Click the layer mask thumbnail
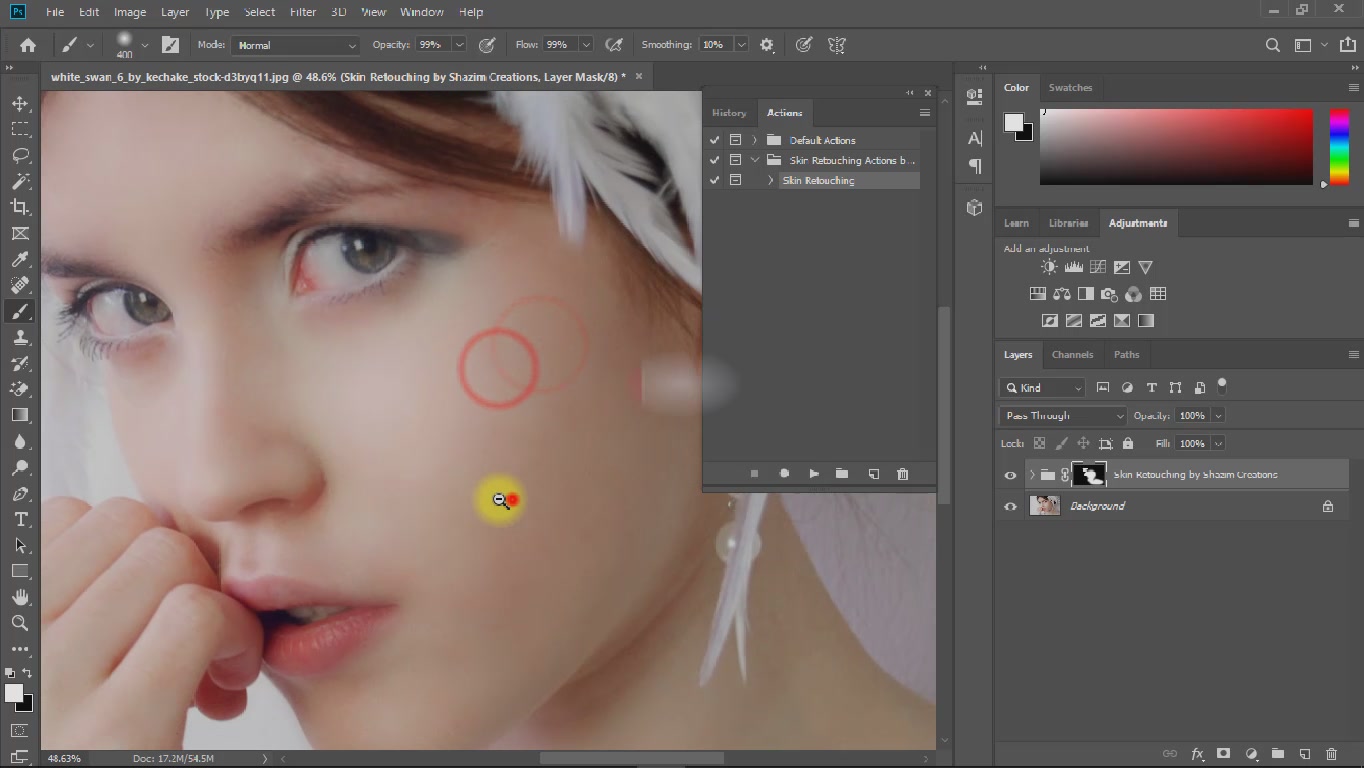The image size is (1364, 768). point(1089,475)
